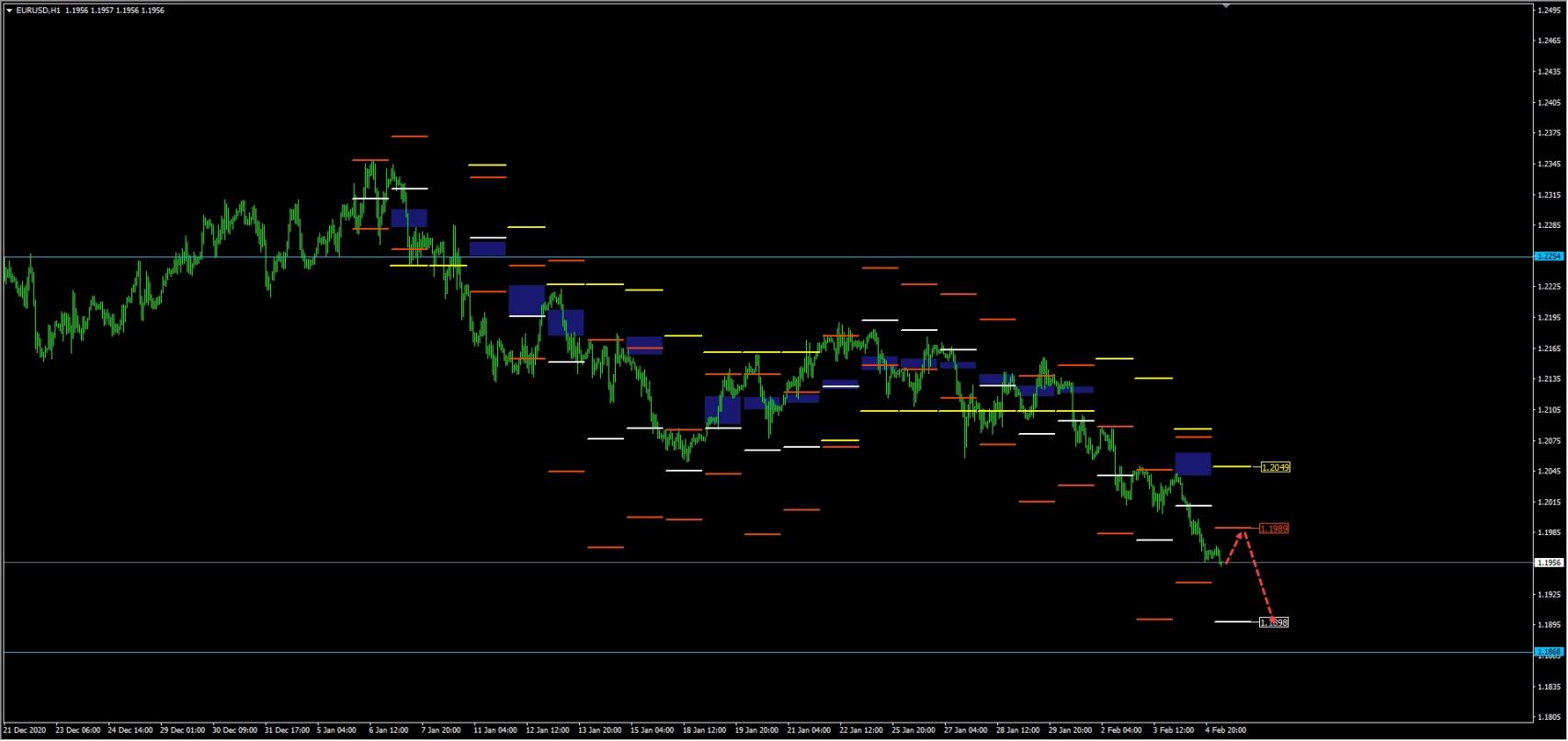Screen dimensions: 1568x741
Task: Click the 5 Jan 04:00 time axis label
Action: point(336,731)
